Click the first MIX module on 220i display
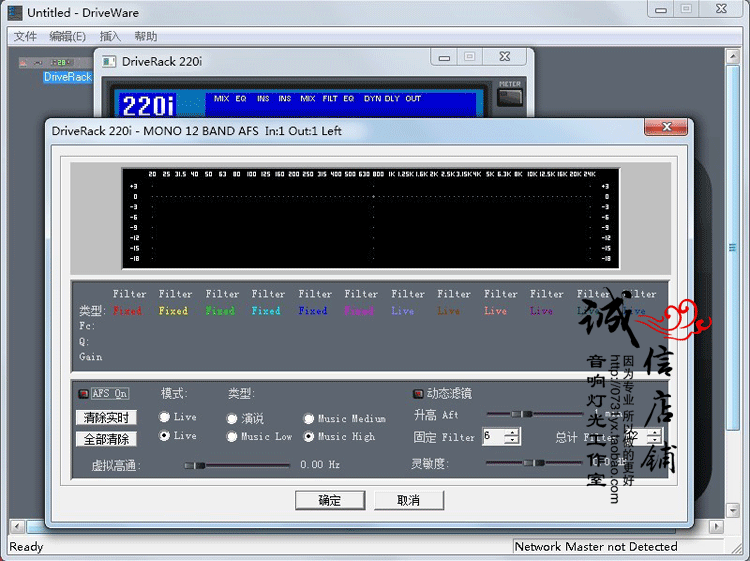 (x=221, y=99)
